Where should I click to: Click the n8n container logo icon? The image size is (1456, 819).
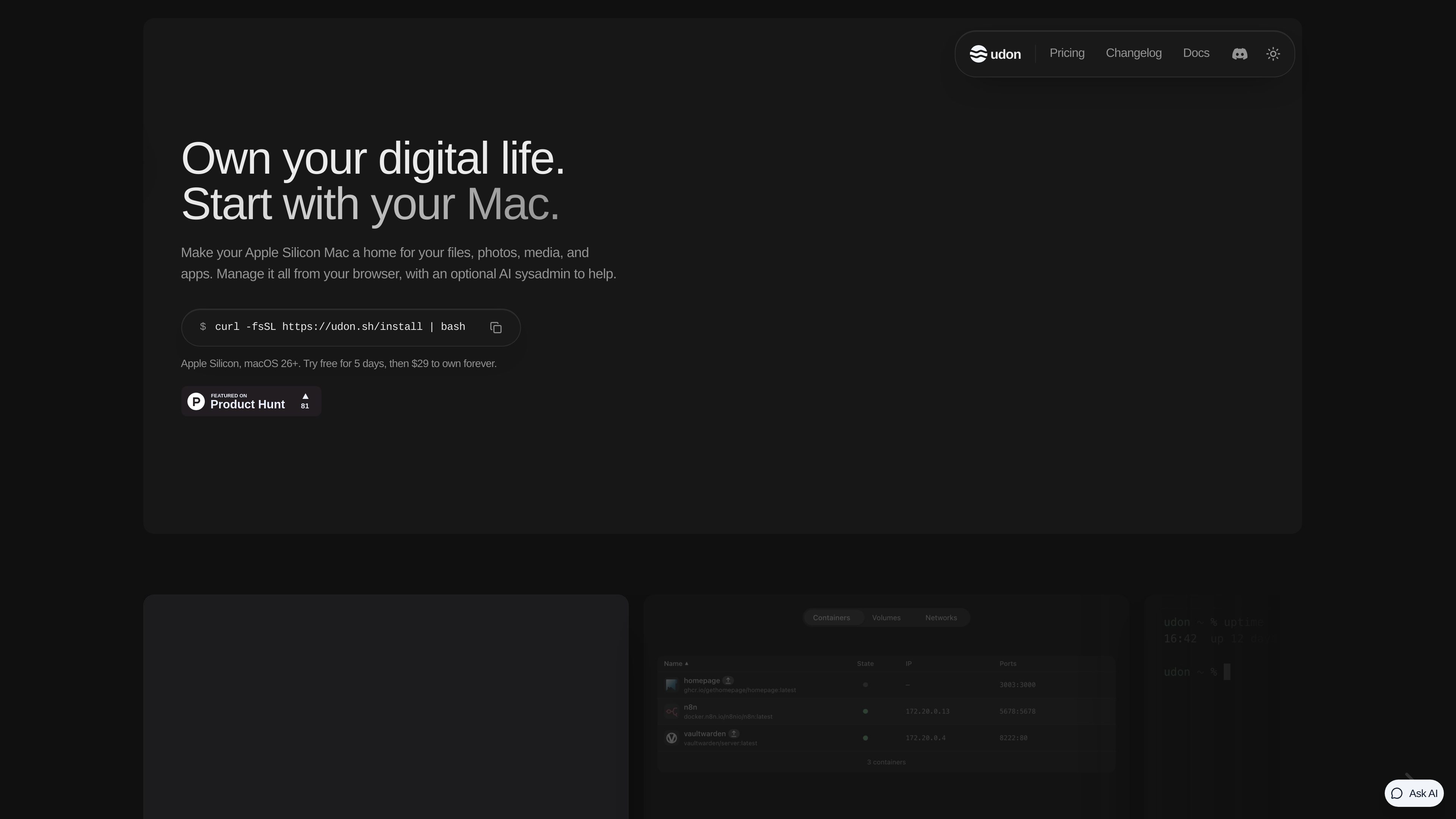coord(671,712)
